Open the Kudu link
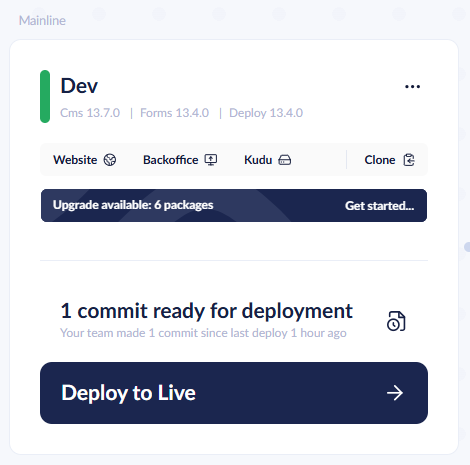The image size is (470, 465). [x=268, y=160]
